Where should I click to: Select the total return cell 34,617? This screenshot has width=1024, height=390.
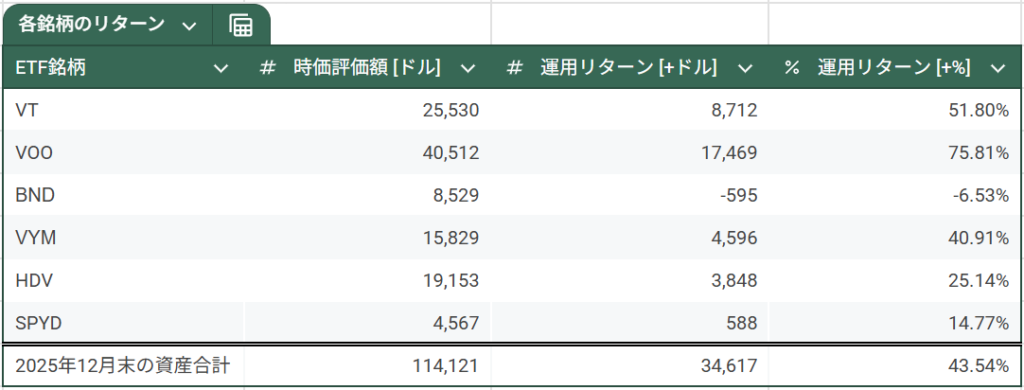point(630,366)
